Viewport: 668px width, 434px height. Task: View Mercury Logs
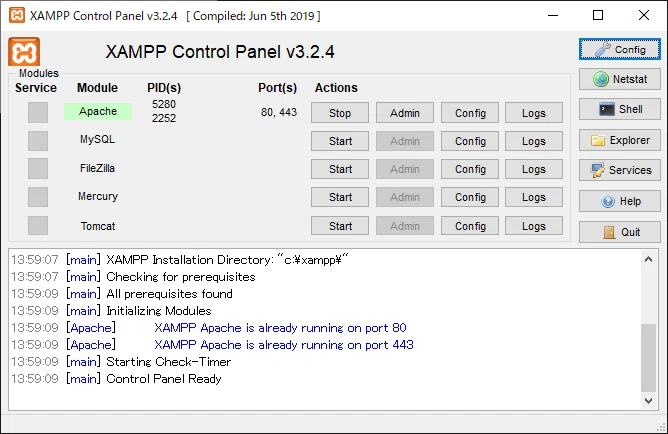(534, 197)
